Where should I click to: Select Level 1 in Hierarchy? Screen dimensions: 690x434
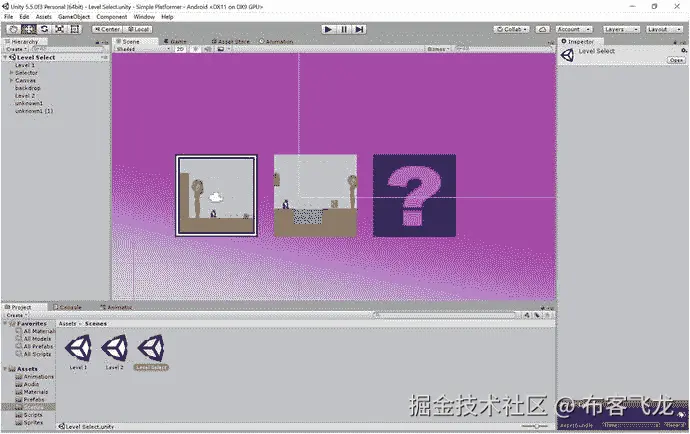(25, 65)
